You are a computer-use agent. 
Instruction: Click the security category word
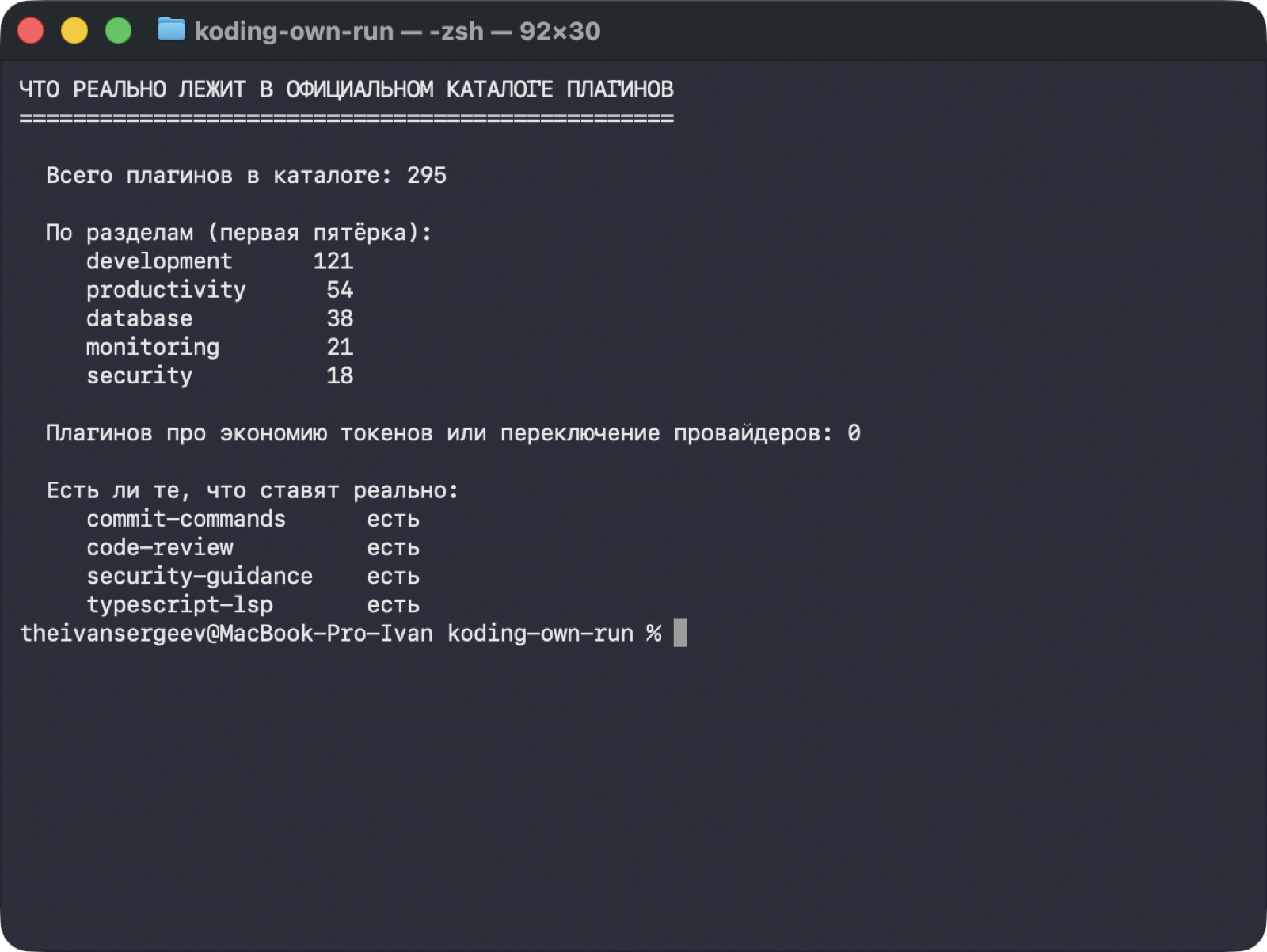coord(139,376)
